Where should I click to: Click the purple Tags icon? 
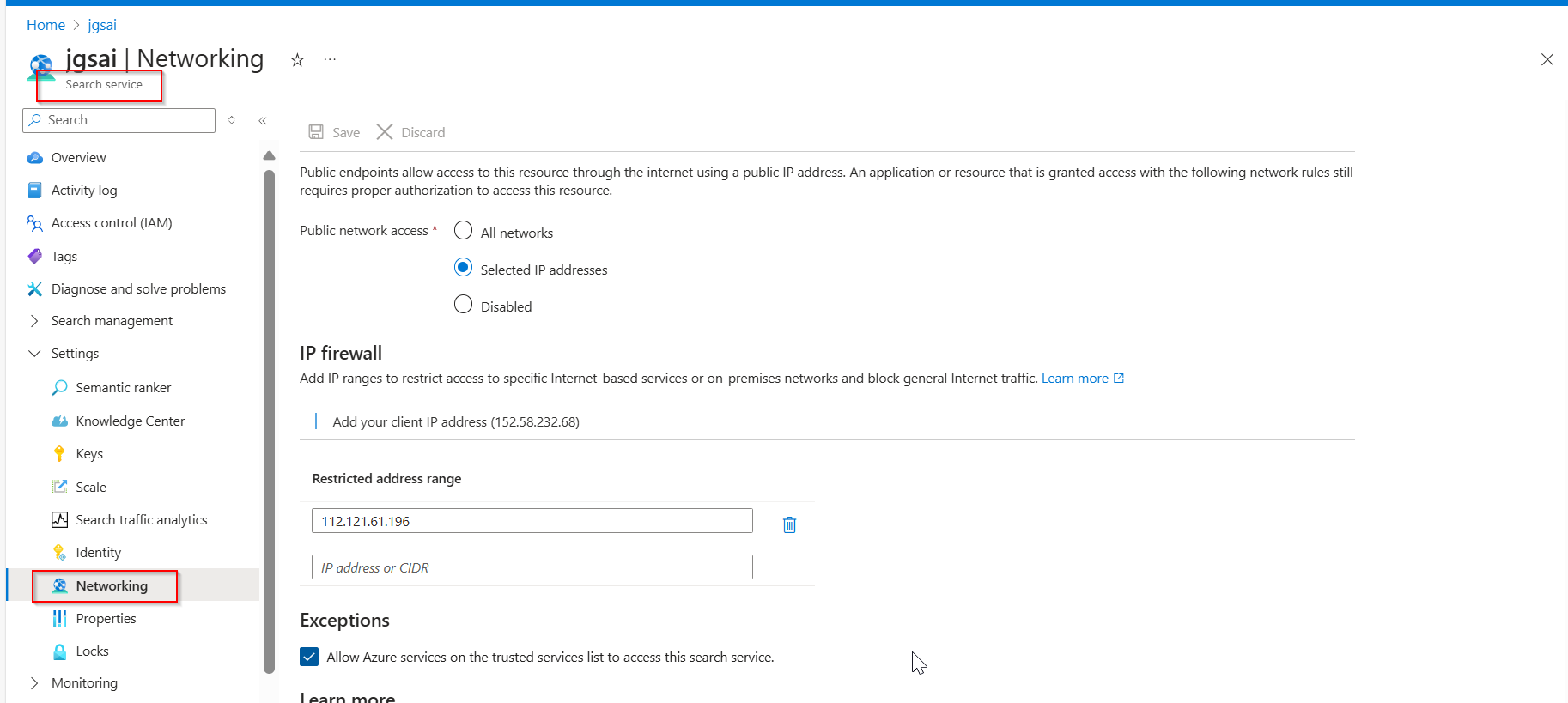tap(34, 256)
